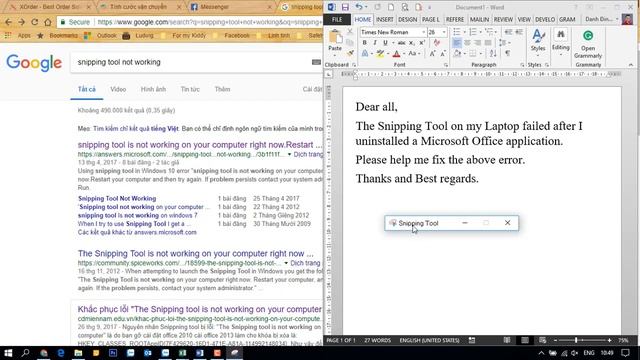Toggle Underline formatting in Word
640x360 pixels.
tap(385, 42)
